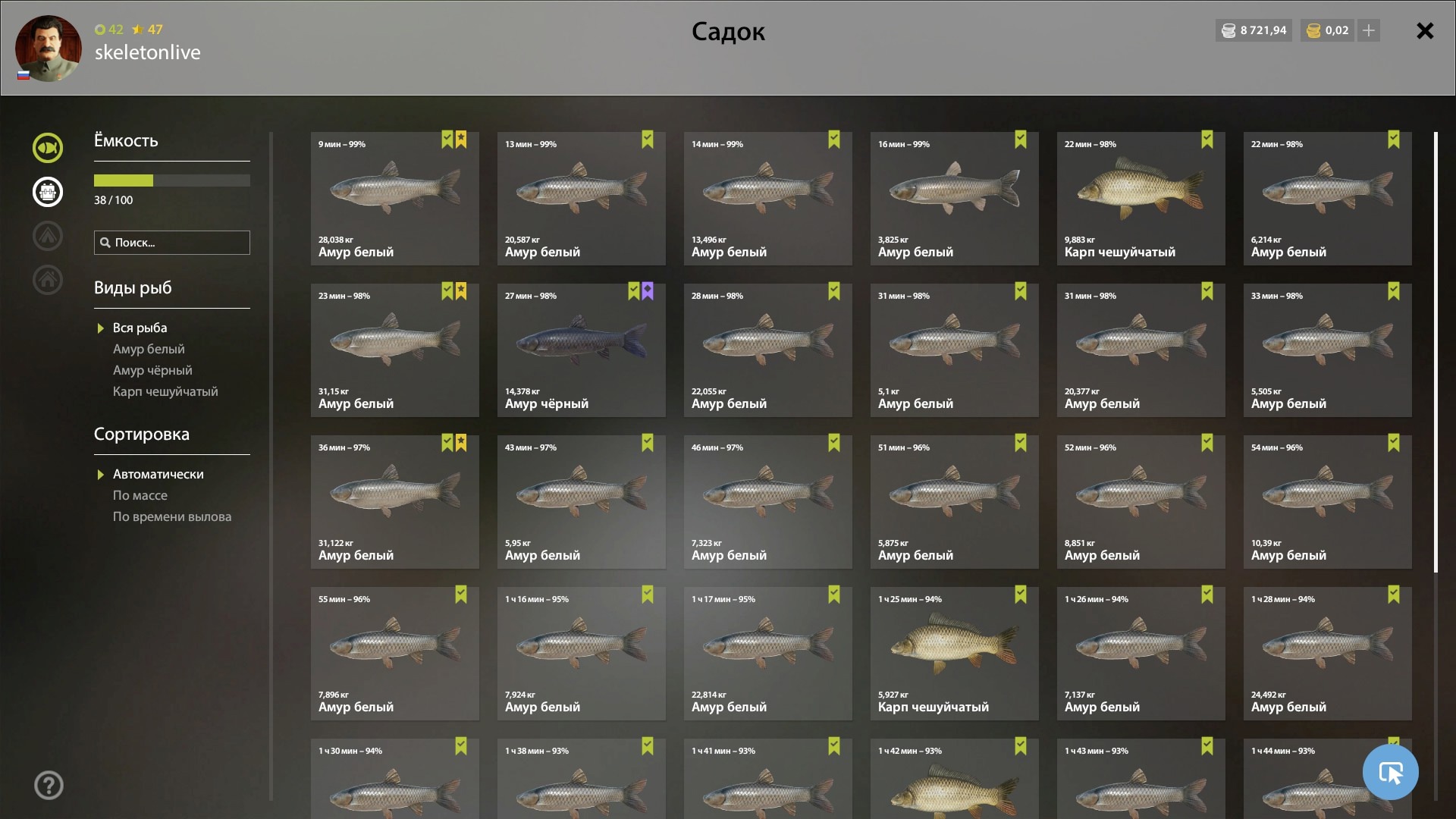
Task: Toggle green bookmark on 20,587 кг Амур белый
Action: pyautogui.click(x=648, y=140)
